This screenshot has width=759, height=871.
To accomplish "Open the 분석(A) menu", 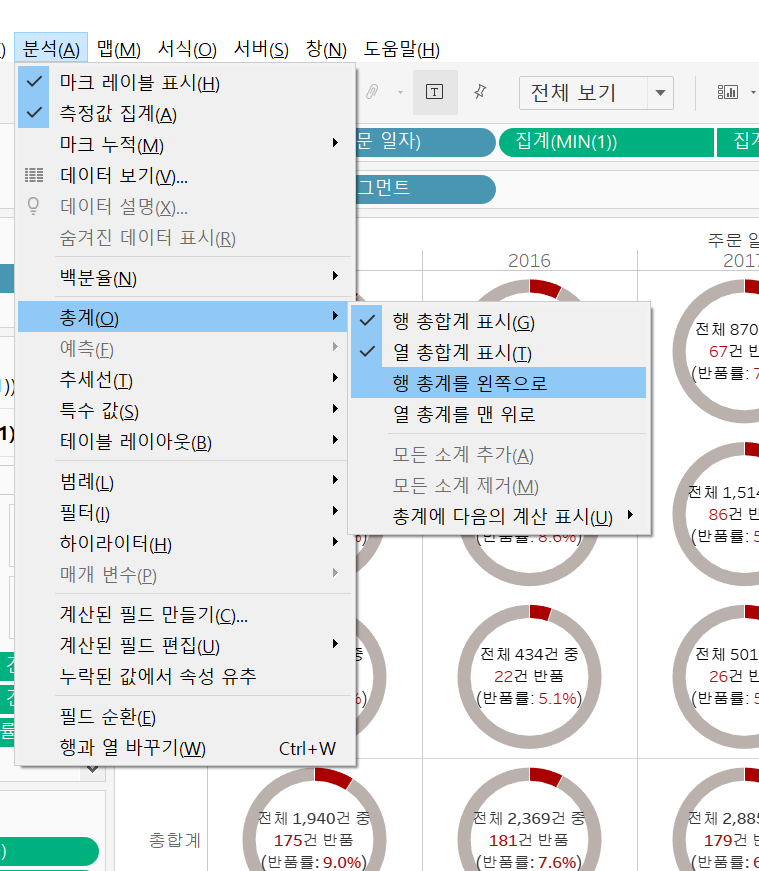I will tap(51, 49).
